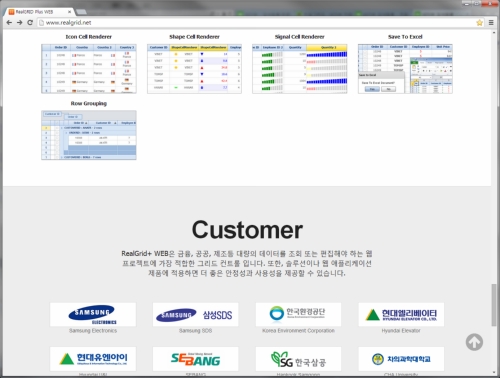The height and width of the screenshot is (378, 500).
Task: Click the page vertical scrollbar thumb
Action: point(494,305)
